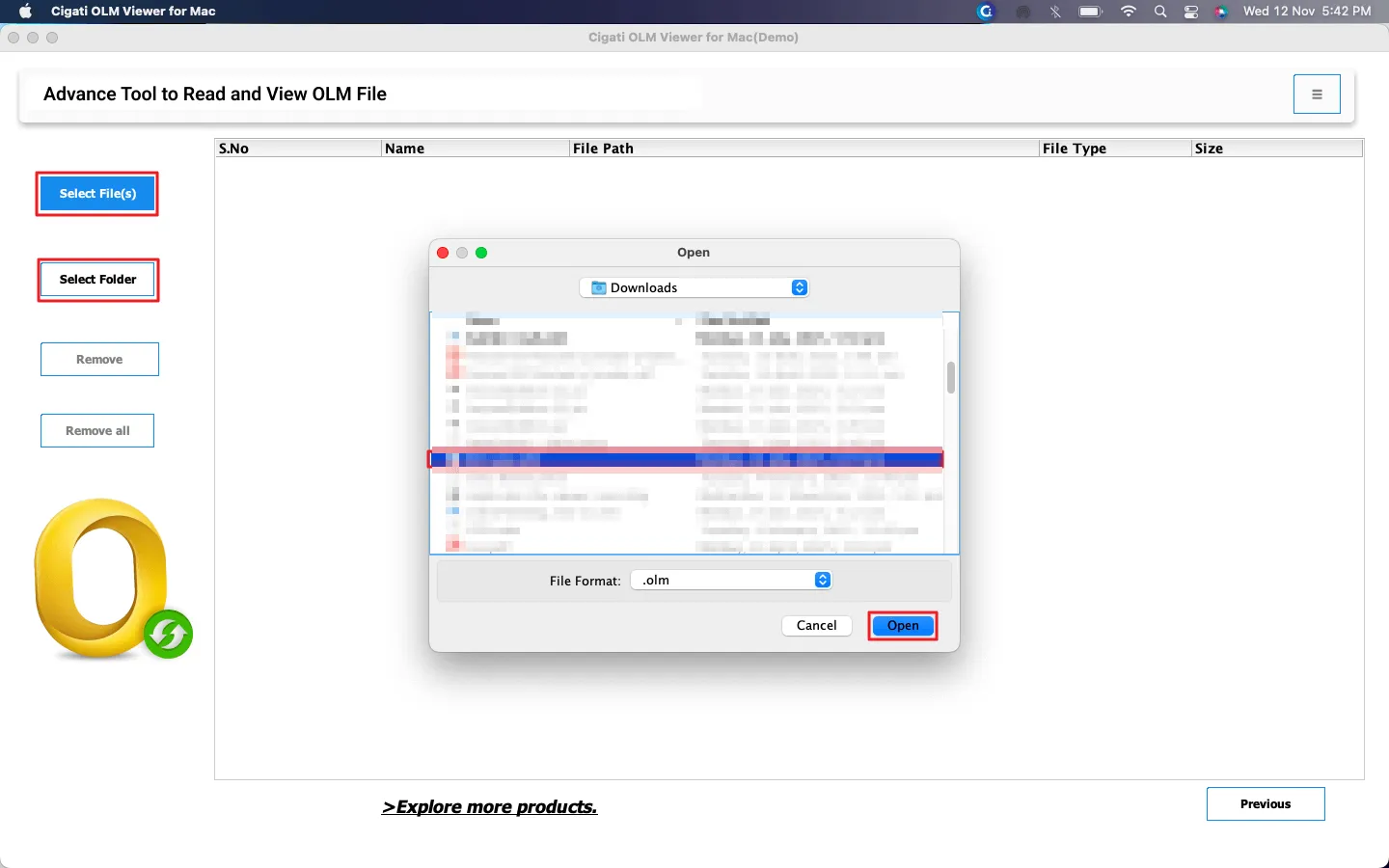Screen dimensions: 1389x868
Task: Click the Wi-Fi status icon
Action: 1129,12
